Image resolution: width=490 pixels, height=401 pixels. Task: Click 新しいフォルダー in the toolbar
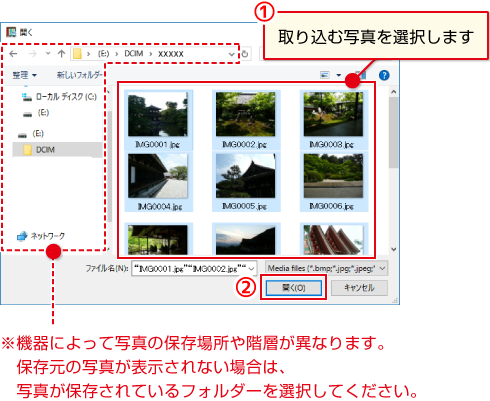point(79,75)
